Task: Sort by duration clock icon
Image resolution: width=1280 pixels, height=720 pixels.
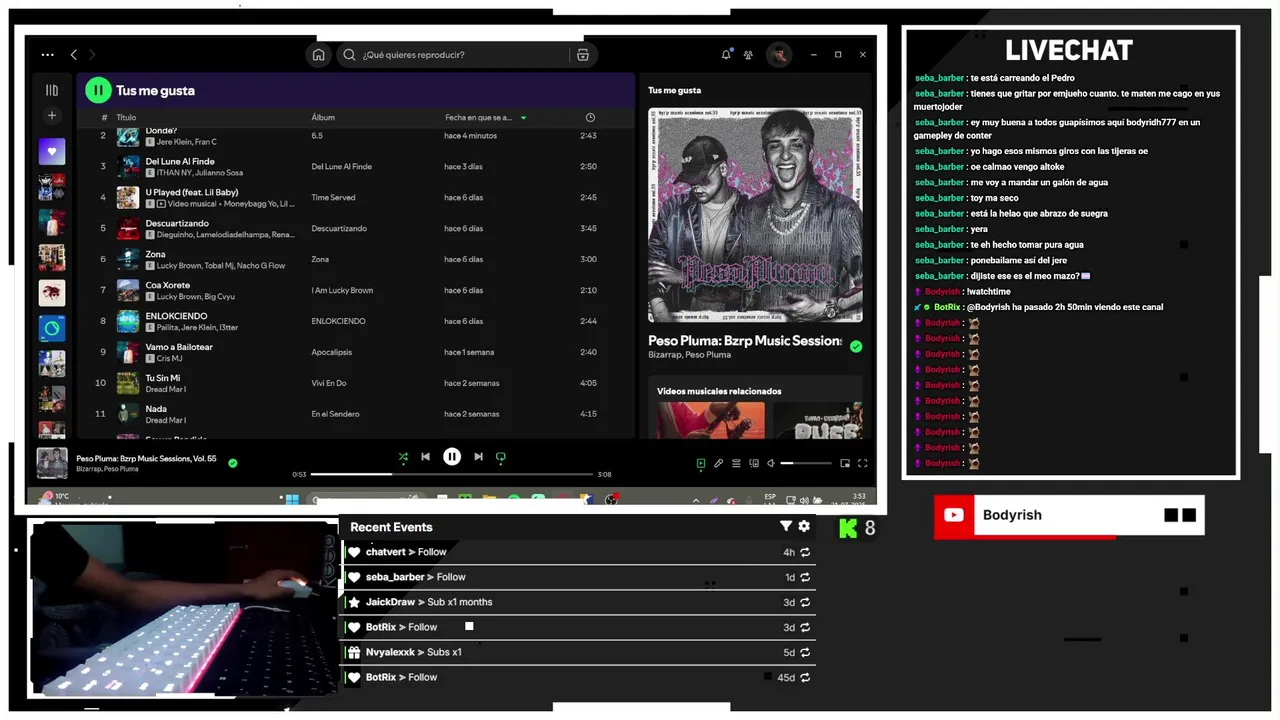Action: [x=590, y=118]
